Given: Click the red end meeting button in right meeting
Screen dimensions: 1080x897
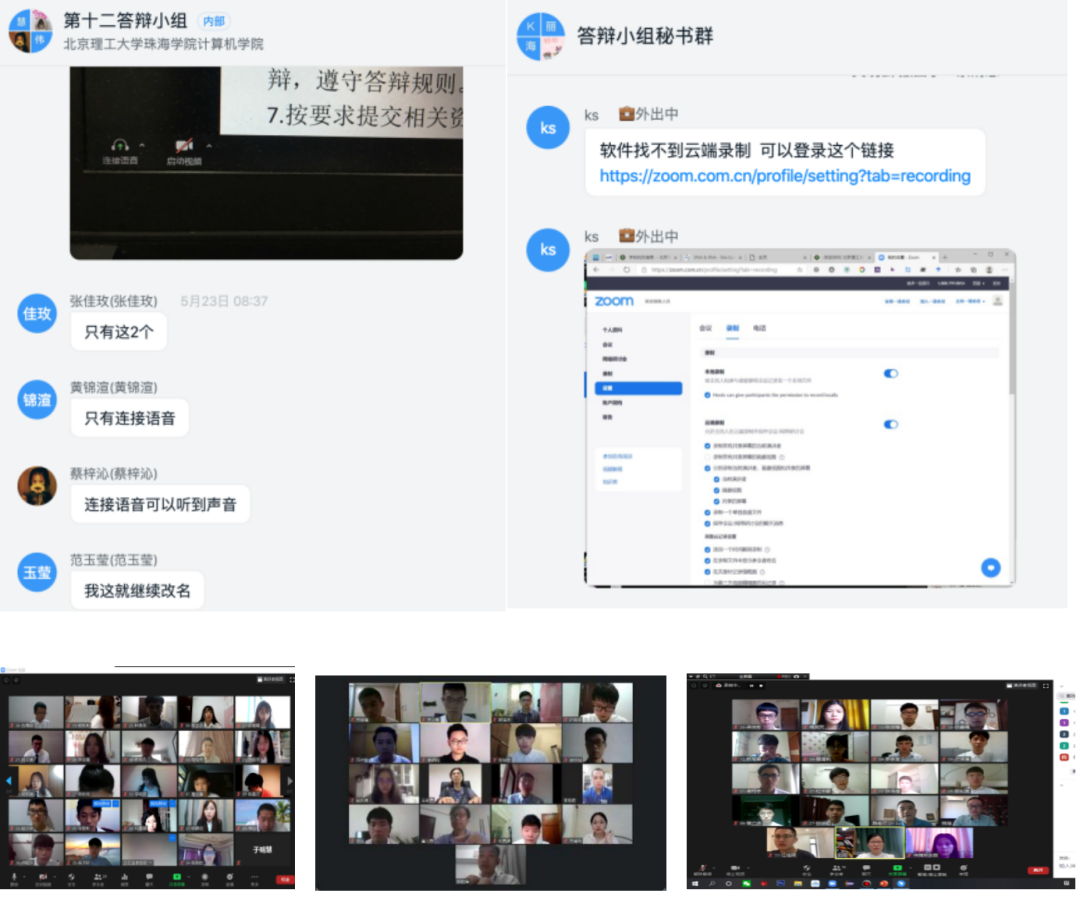Looking at the screenshot, I should (1038, 871).
